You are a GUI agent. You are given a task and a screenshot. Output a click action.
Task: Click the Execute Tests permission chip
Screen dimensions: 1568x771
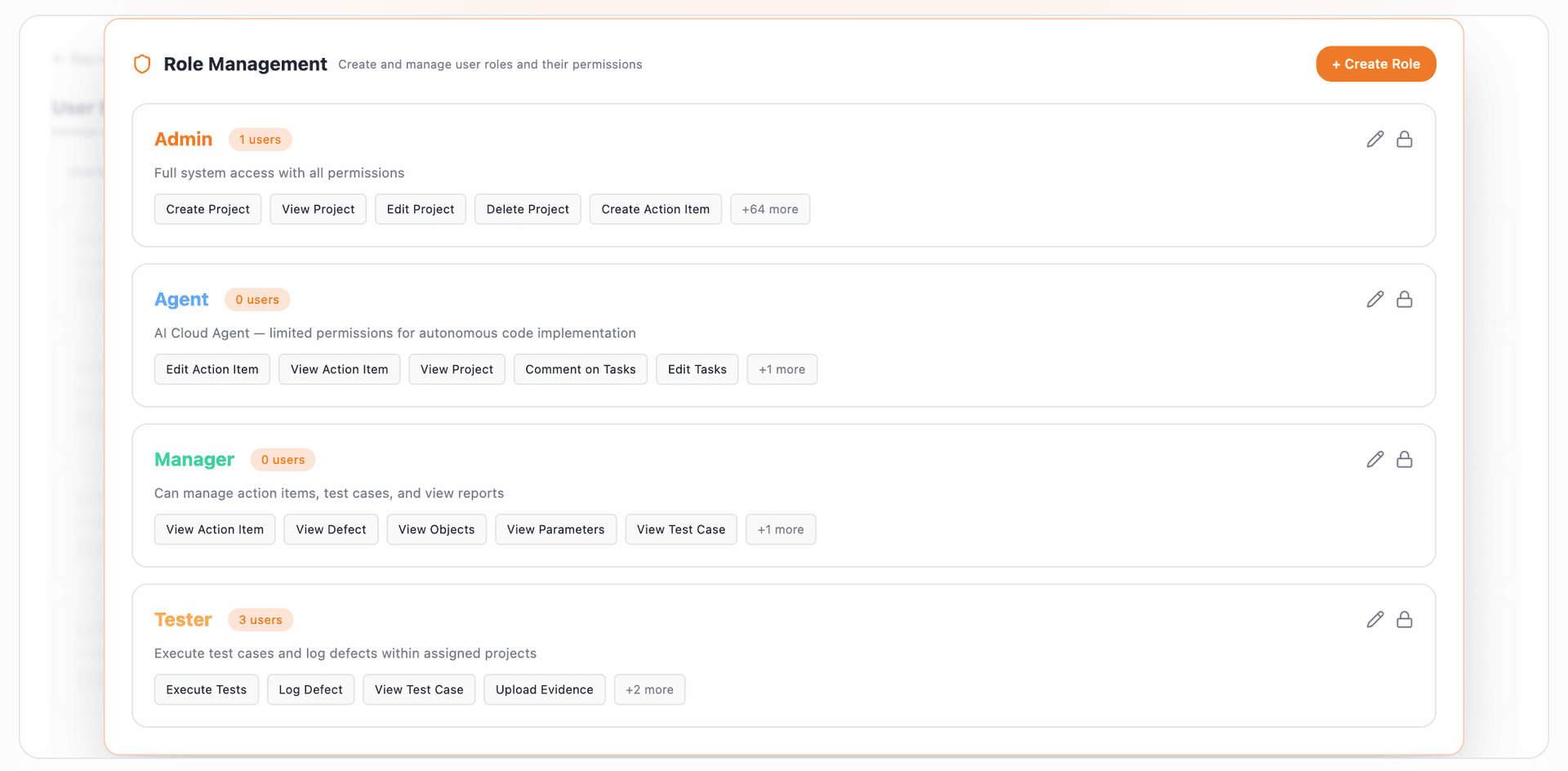click(x=206, y=689)
